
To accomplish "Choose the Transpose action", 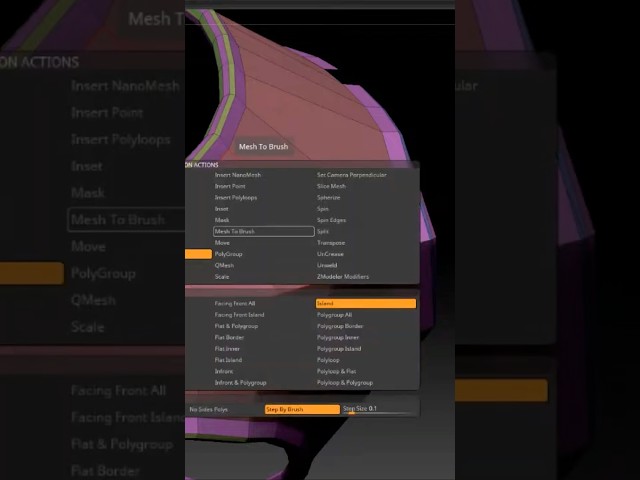I will 331,242.
